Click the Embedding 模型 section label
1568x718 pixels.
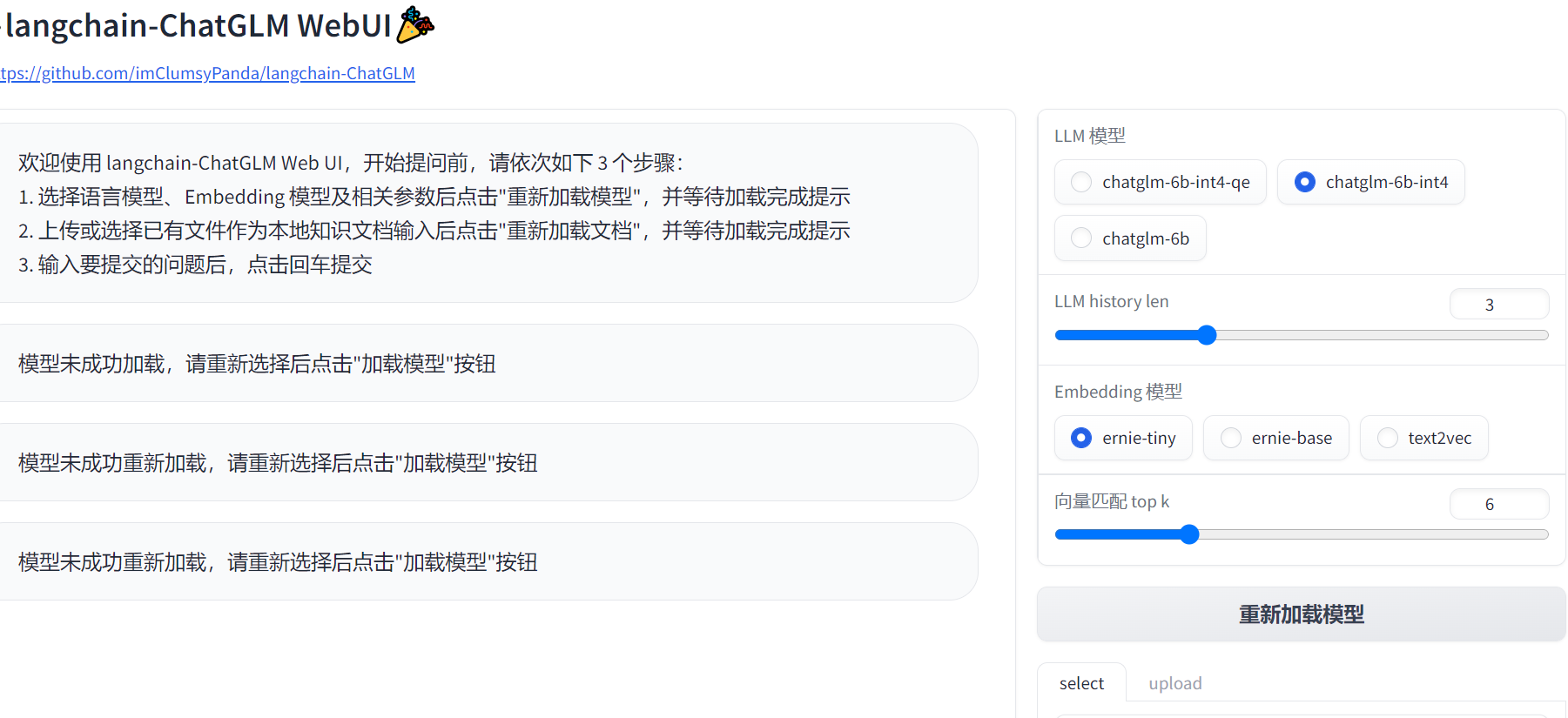[x=1118, y=392]
